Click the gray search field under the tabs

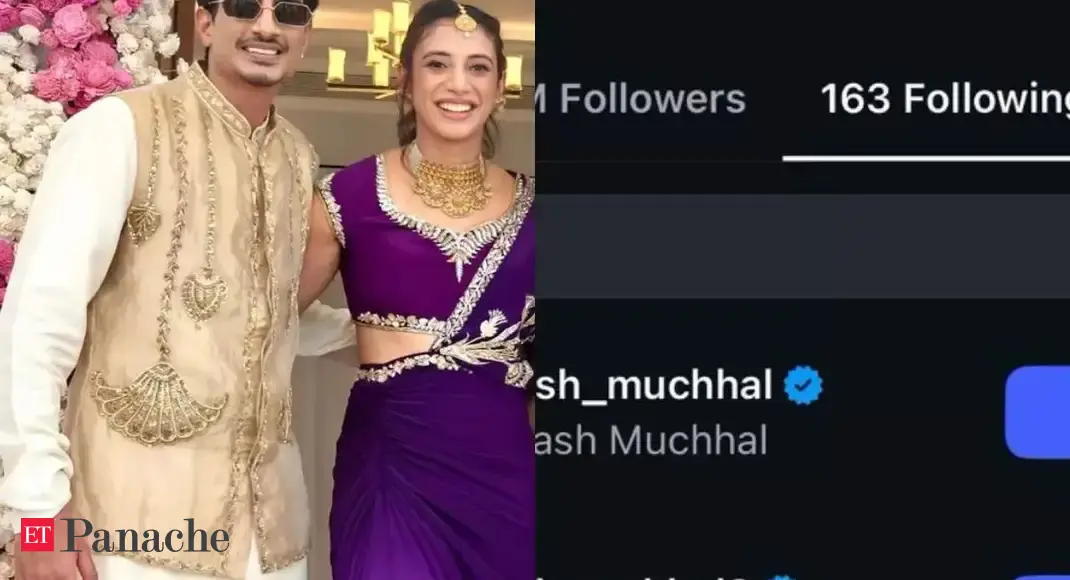coord(802,246)
